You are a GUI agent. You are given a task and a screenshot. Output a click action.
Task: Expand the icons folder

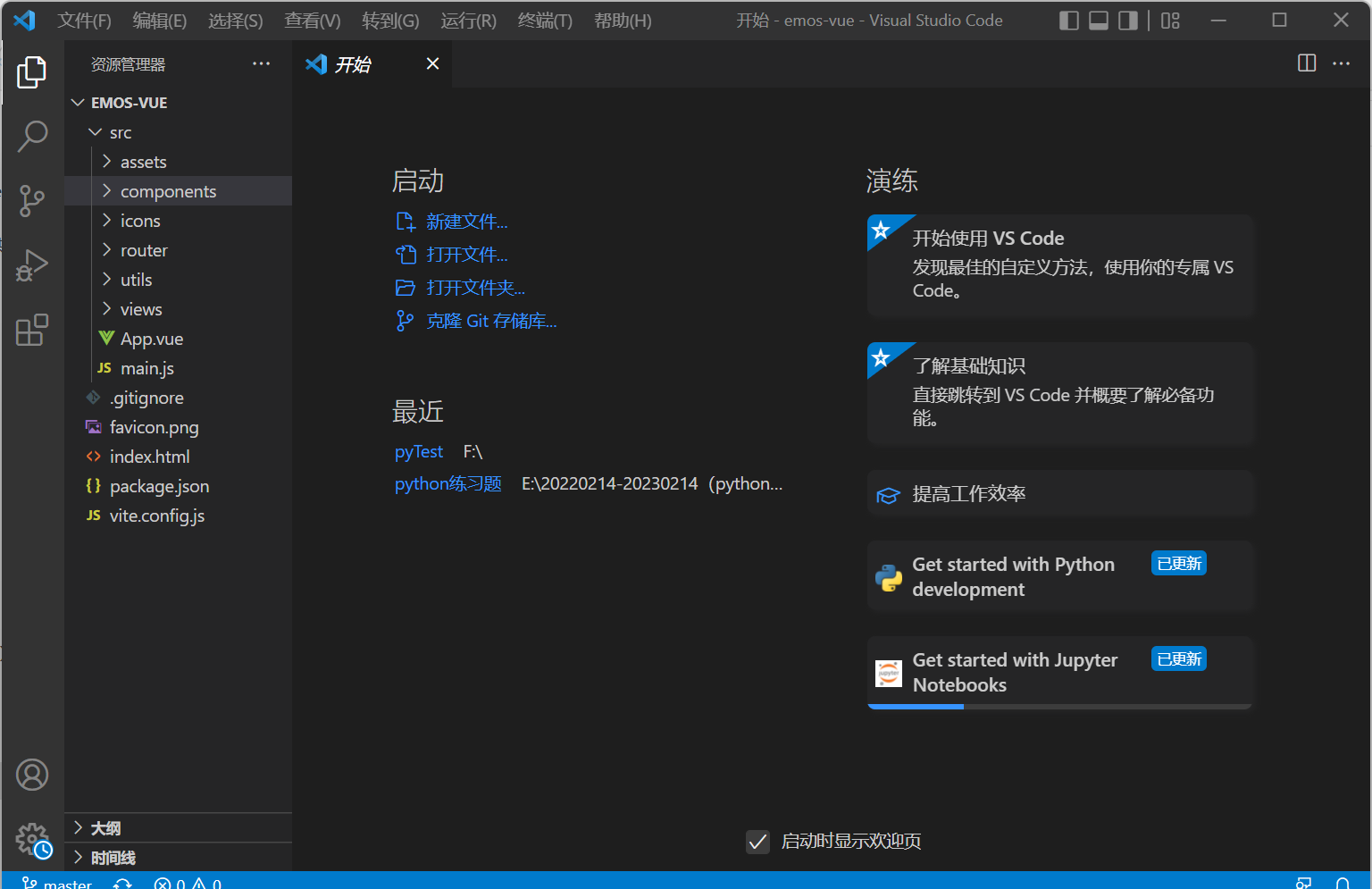(x=179, y=221)
